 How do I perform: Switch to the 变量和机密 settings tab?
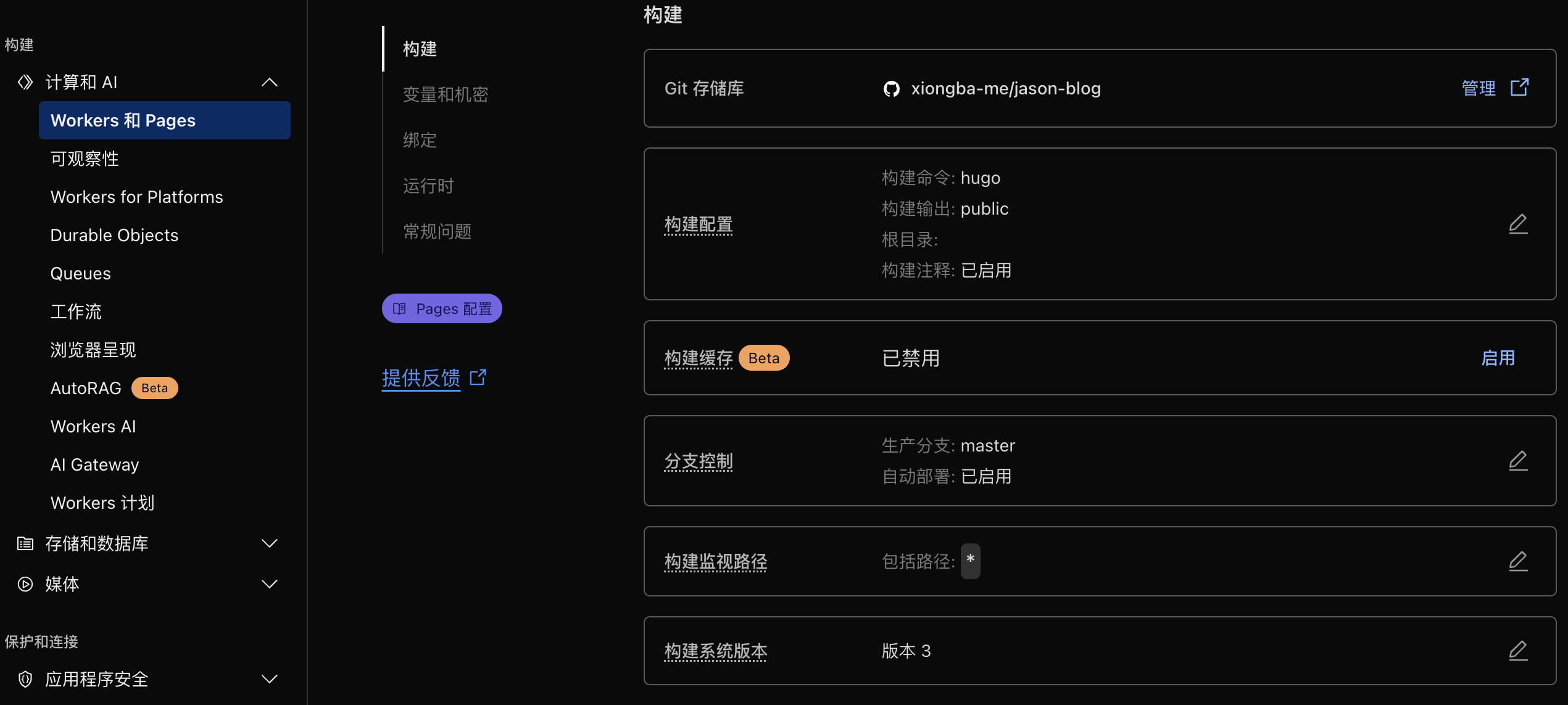point(446,94)
